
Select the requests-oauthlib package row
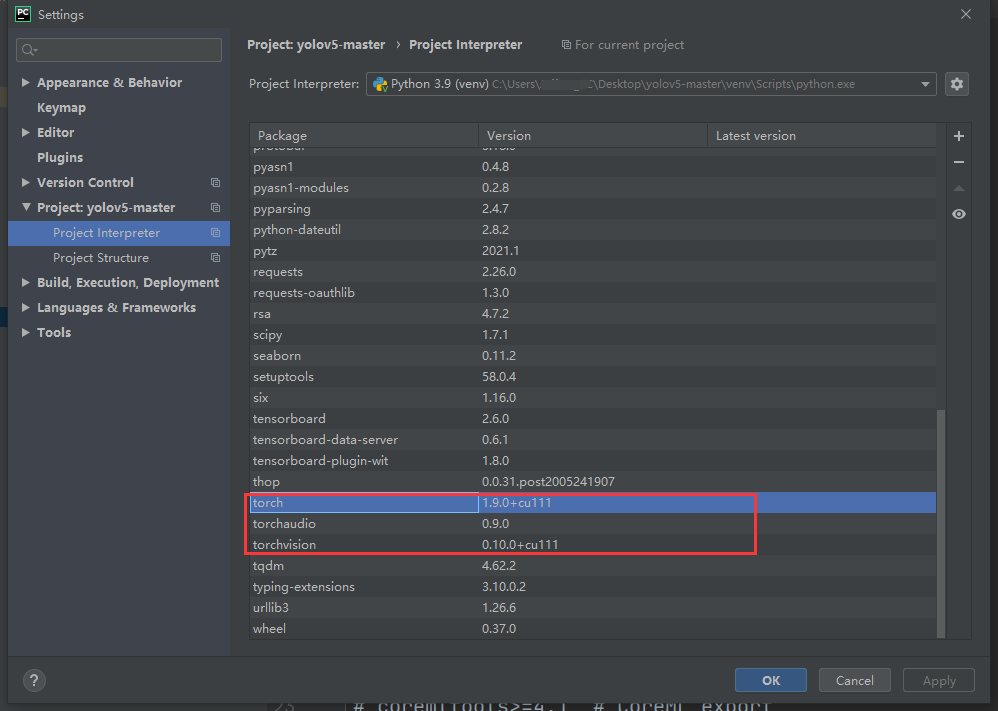click(593, 293)
